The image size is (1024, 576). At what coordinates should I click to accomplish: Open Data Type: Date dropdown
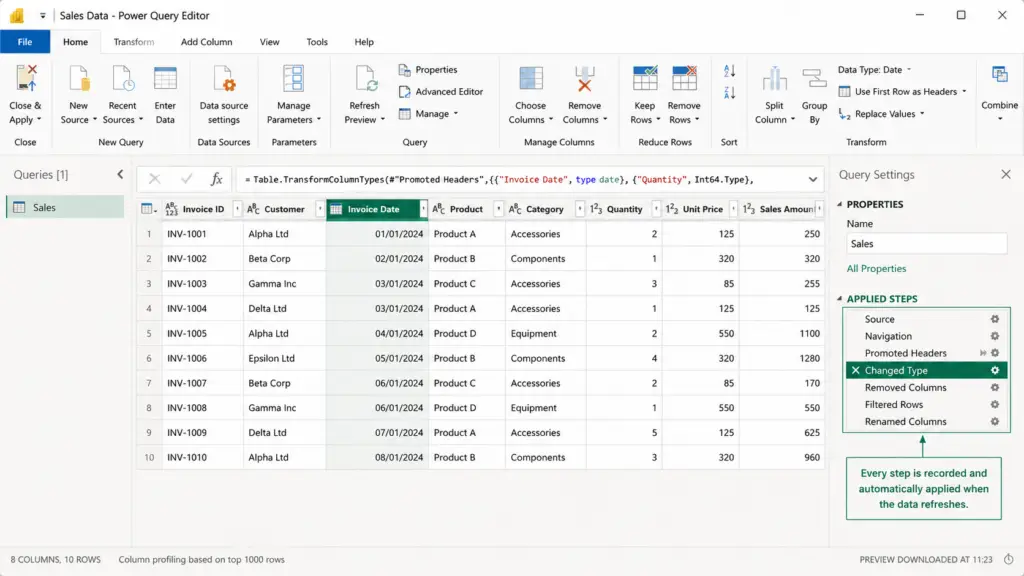click(874, 69)
